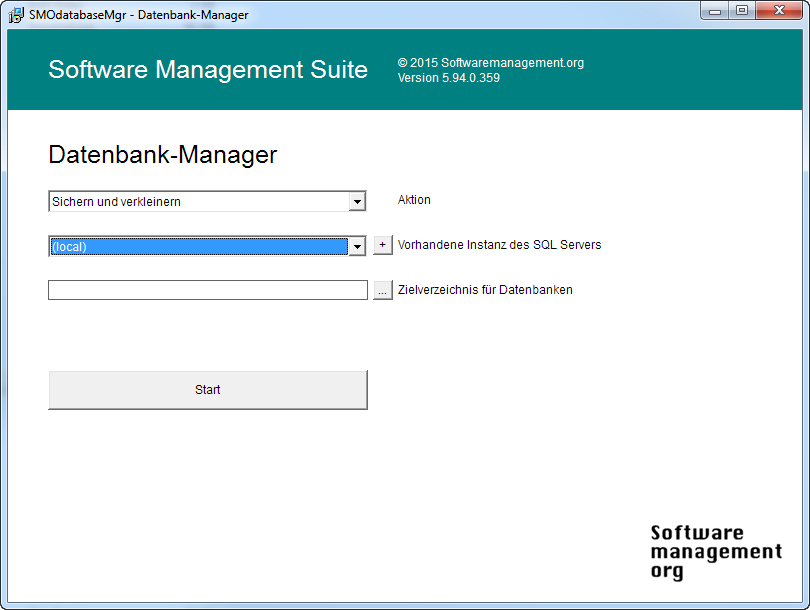
Task: Expand the Aktion dropdown arrow
Action: point(357,202)
